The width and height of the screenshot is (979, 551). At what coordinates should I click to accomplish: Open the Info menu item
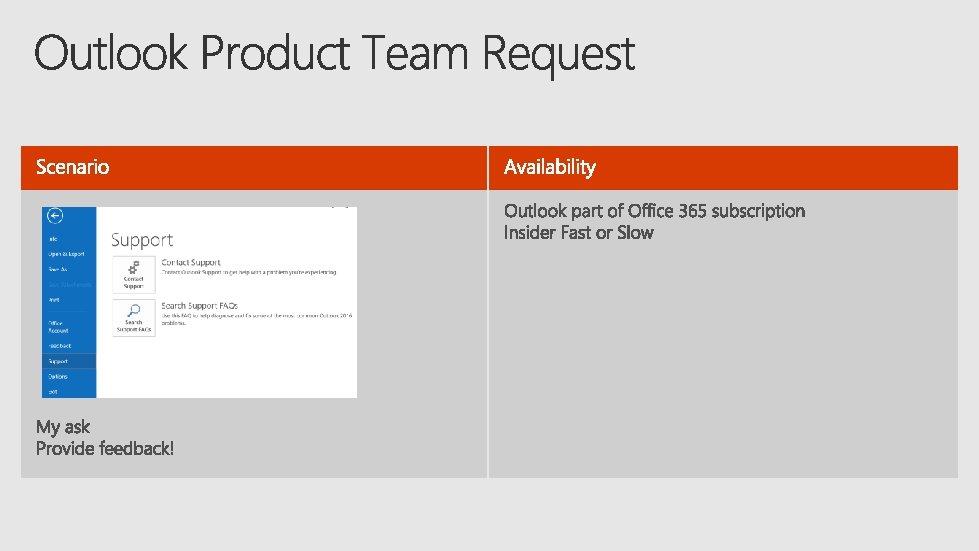(x=53, y=239)
